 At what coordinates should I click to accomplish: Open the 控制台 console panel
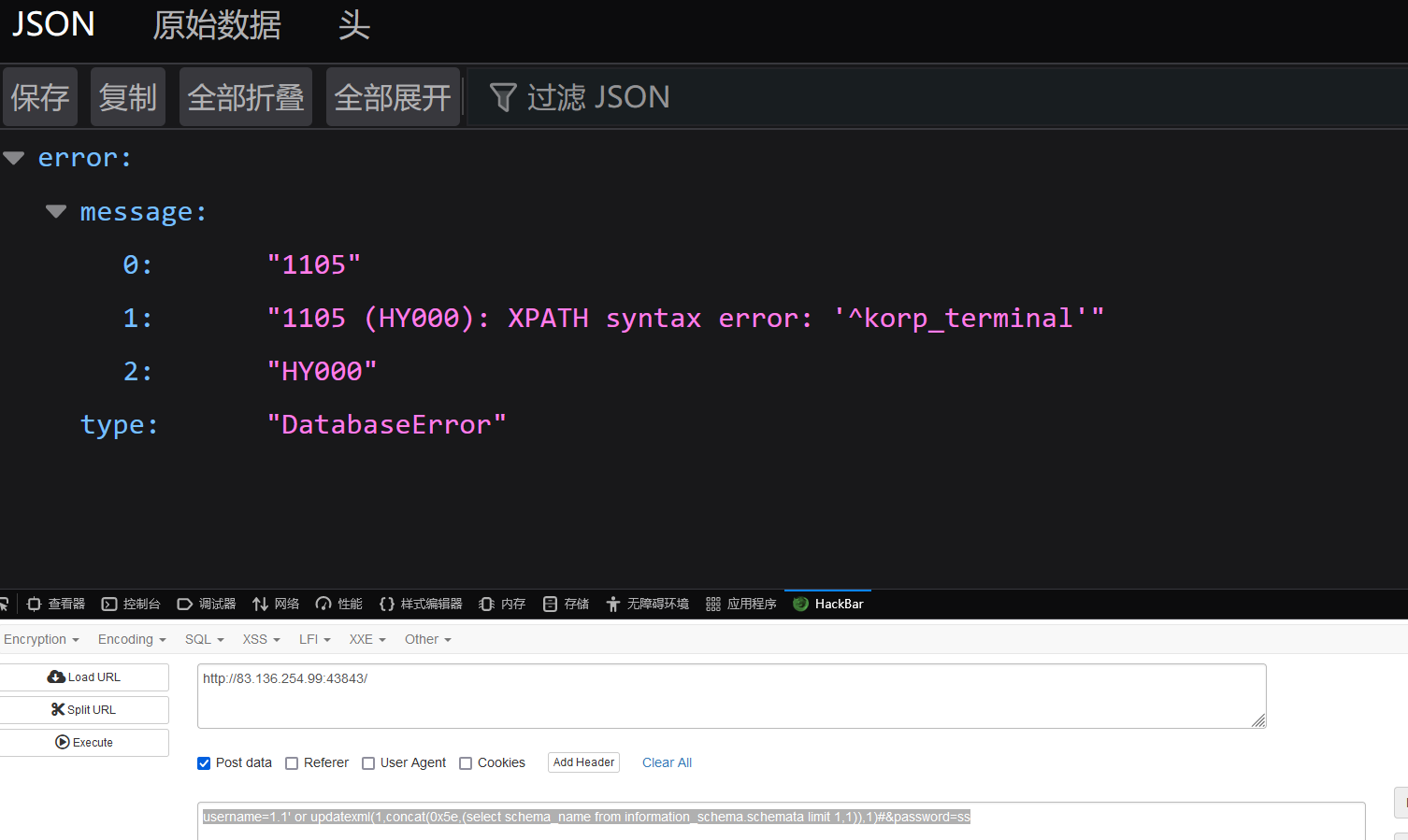(x=131, y=604)
